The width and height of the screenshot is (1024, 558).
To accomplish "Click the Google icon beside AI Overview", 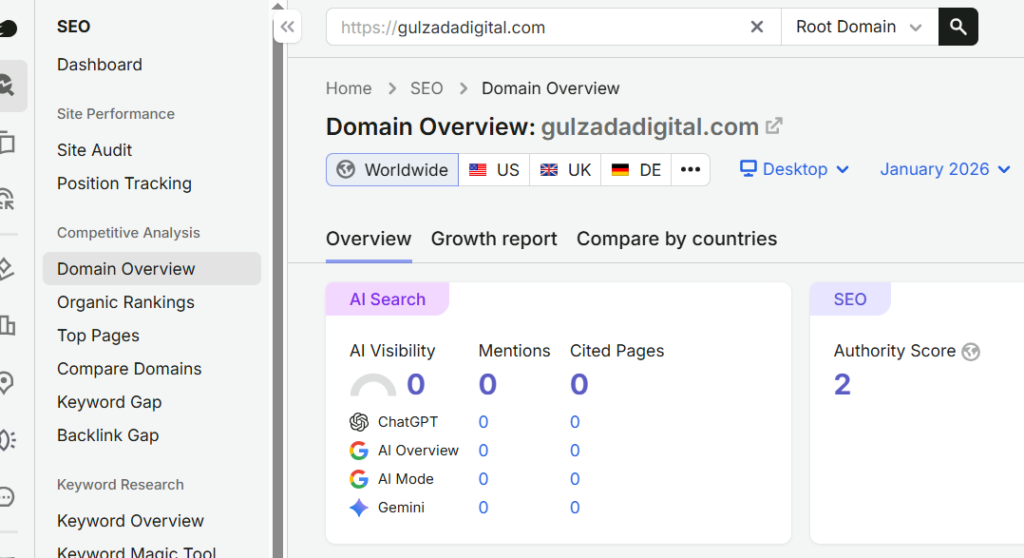I will [x=359, y=450].
